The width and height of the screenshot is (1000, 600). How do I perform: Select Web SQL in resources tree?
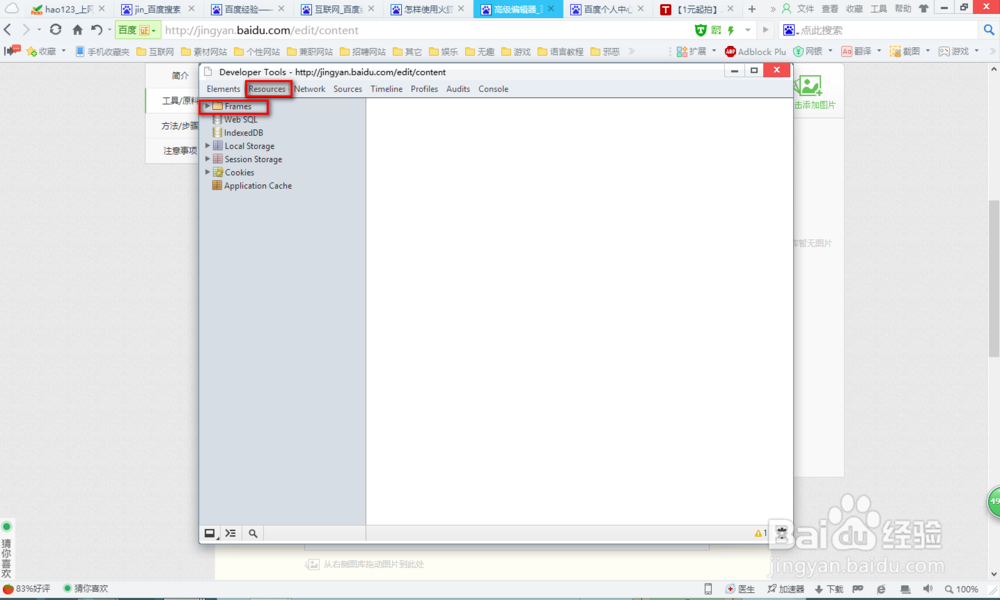(x=235, y=119)
